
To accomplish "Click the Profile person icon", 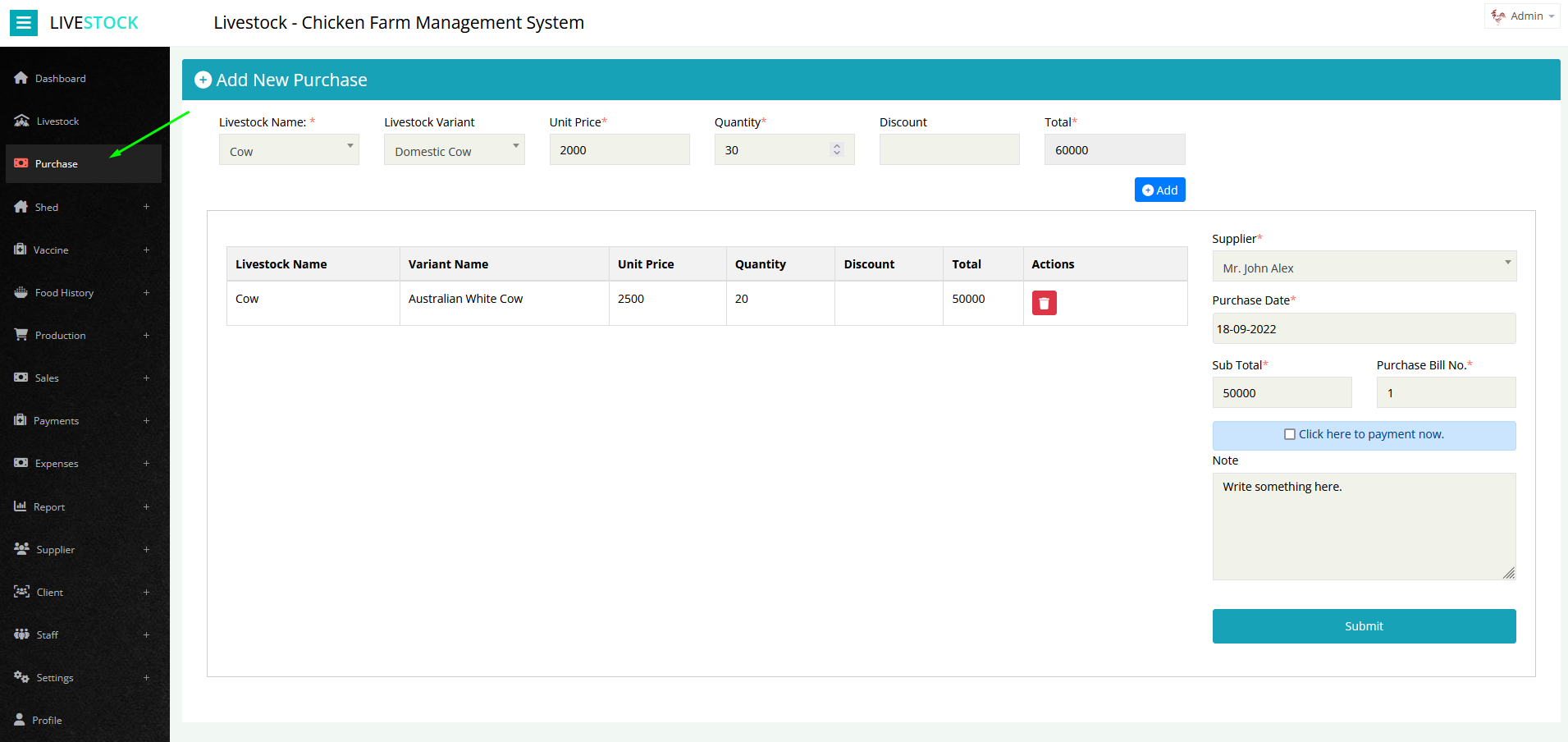I will pyautogui.click(x=21, y=720).
